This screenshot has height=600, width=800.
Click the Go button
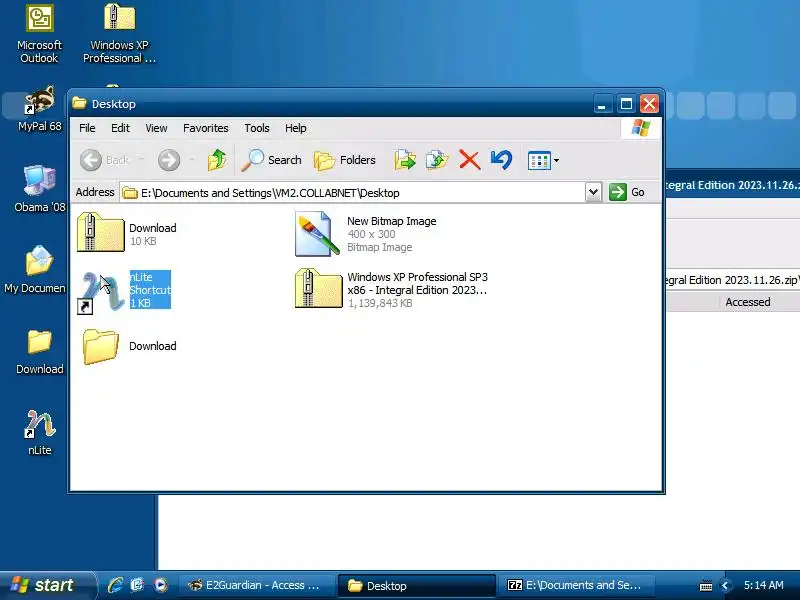point(627,192)
